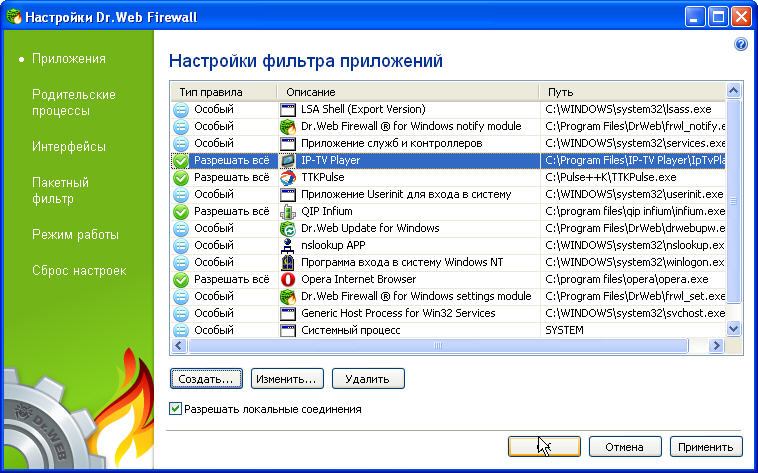Go to the Режим работы section
This screenshot has width=758, height=473.
click(75, 235)
